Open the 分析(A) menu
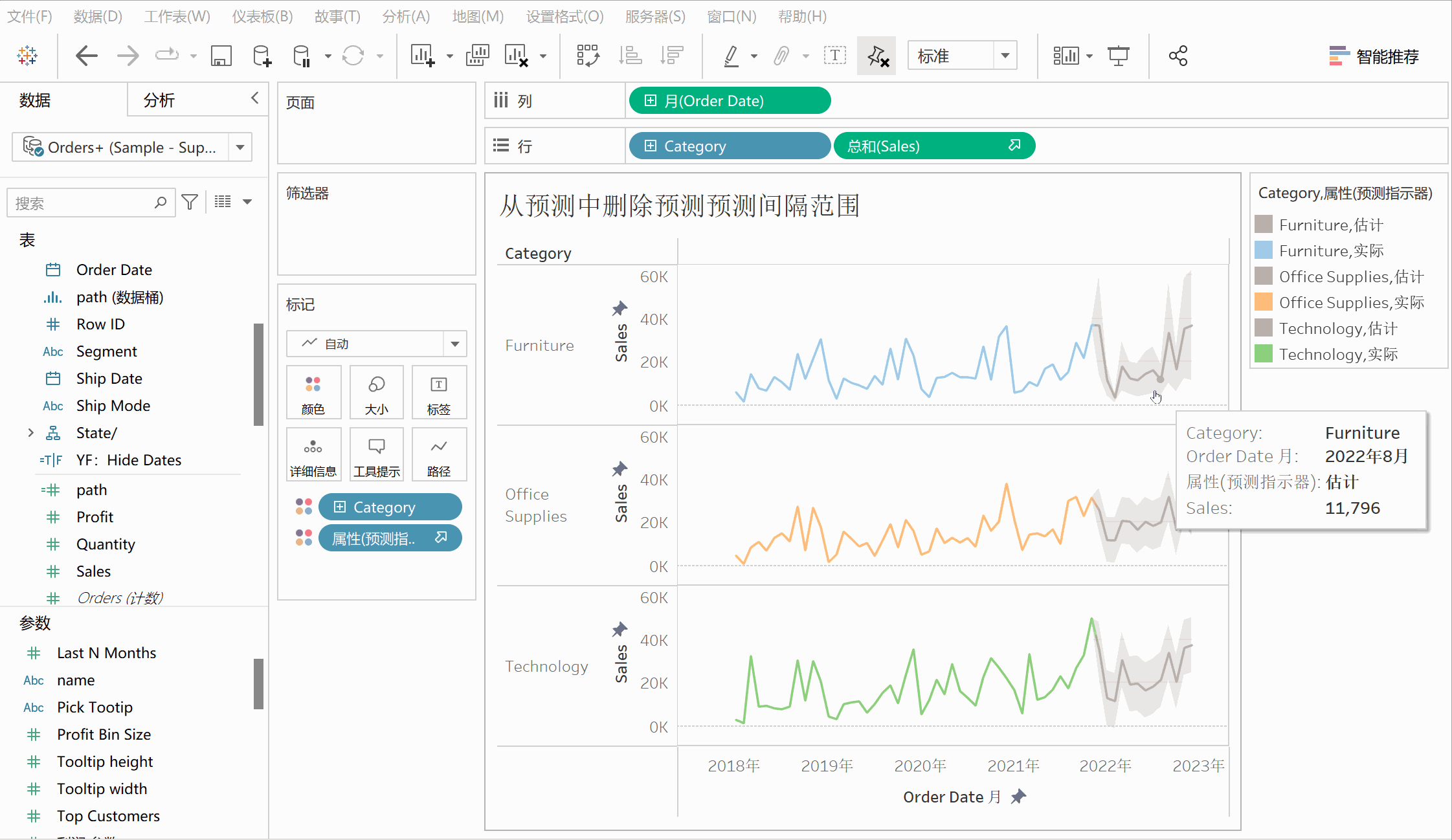 pyautogui.click(x=405, y=16)
